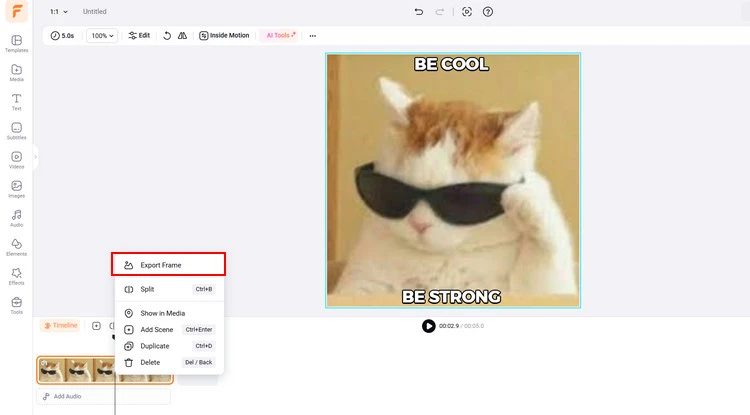
Task: Open the Audio panel in sidebar
Action: coord(16,218)
